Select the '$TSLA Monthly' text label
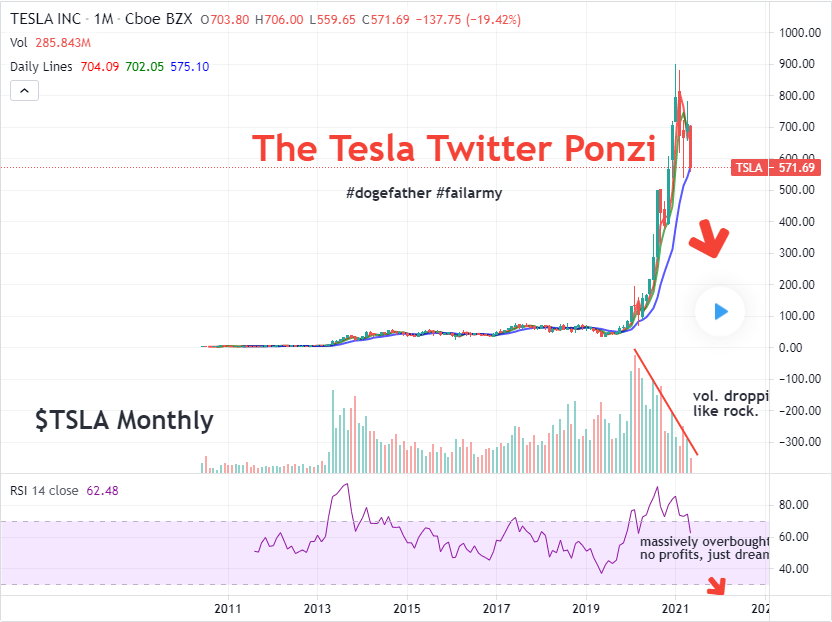The height and width of the screenshot is (622, 832). [x=124, y=420]
